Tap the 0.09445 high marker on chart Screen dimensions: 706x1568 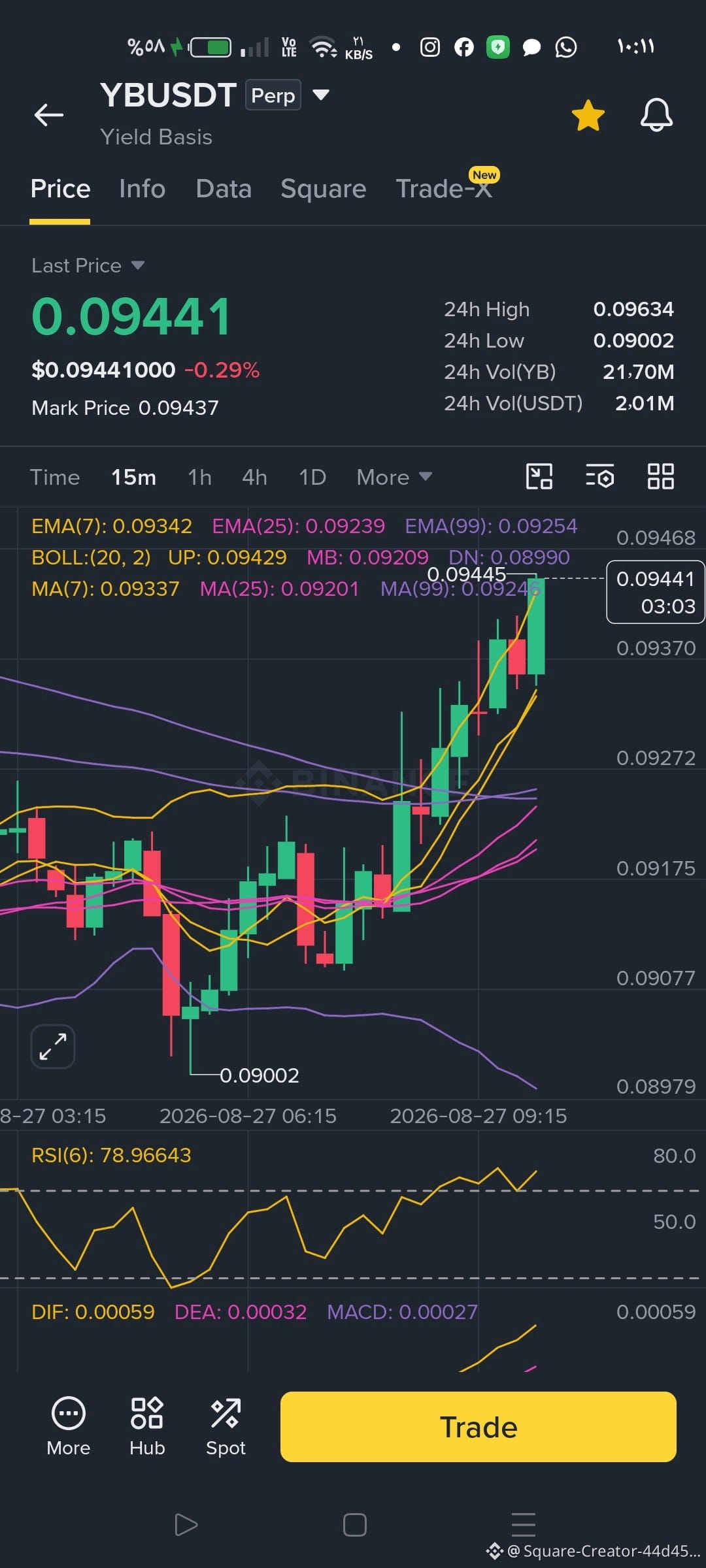coord(467,574)
